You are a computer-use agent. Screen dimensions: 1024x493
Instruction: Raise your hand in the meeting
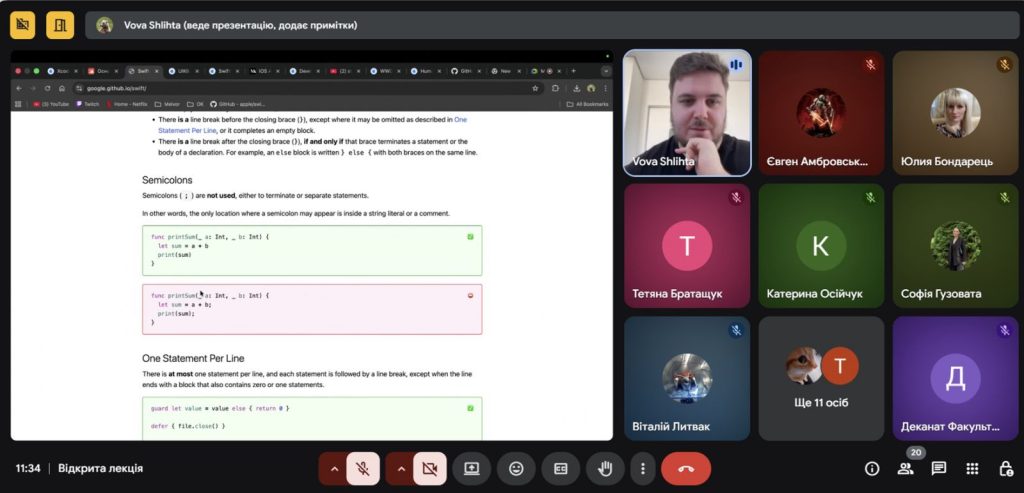(x=605, y=468)
